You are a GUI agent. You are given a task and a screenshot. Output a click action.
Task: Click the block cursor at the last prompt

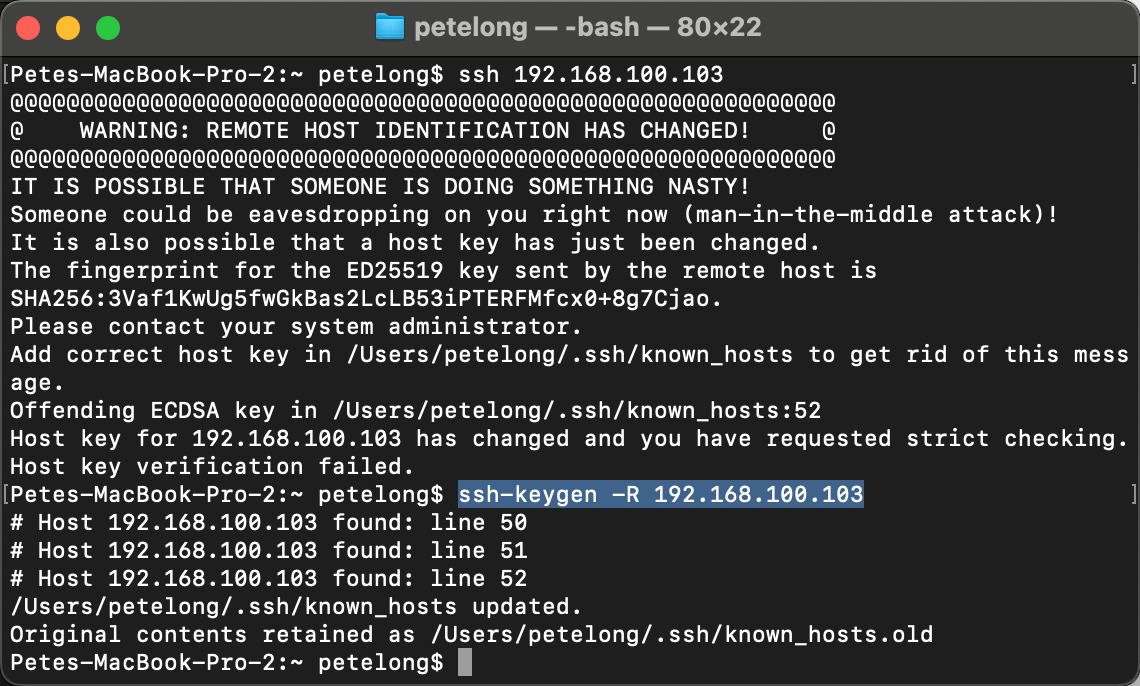coord(464,662)
